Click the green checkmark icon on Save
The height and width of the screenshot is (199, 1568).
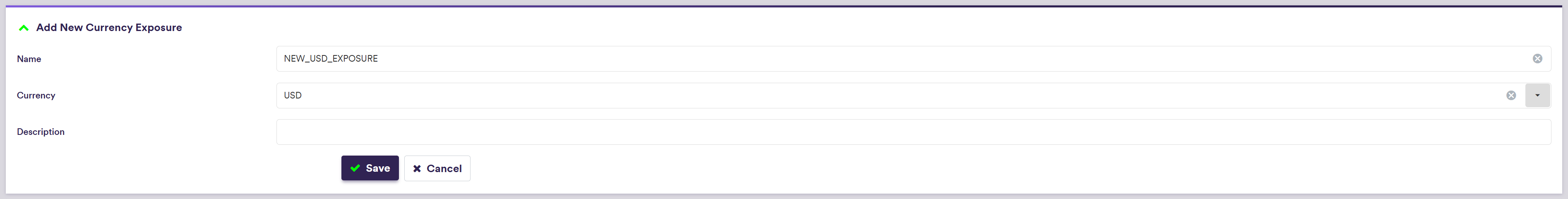click(x=355, y=168)
